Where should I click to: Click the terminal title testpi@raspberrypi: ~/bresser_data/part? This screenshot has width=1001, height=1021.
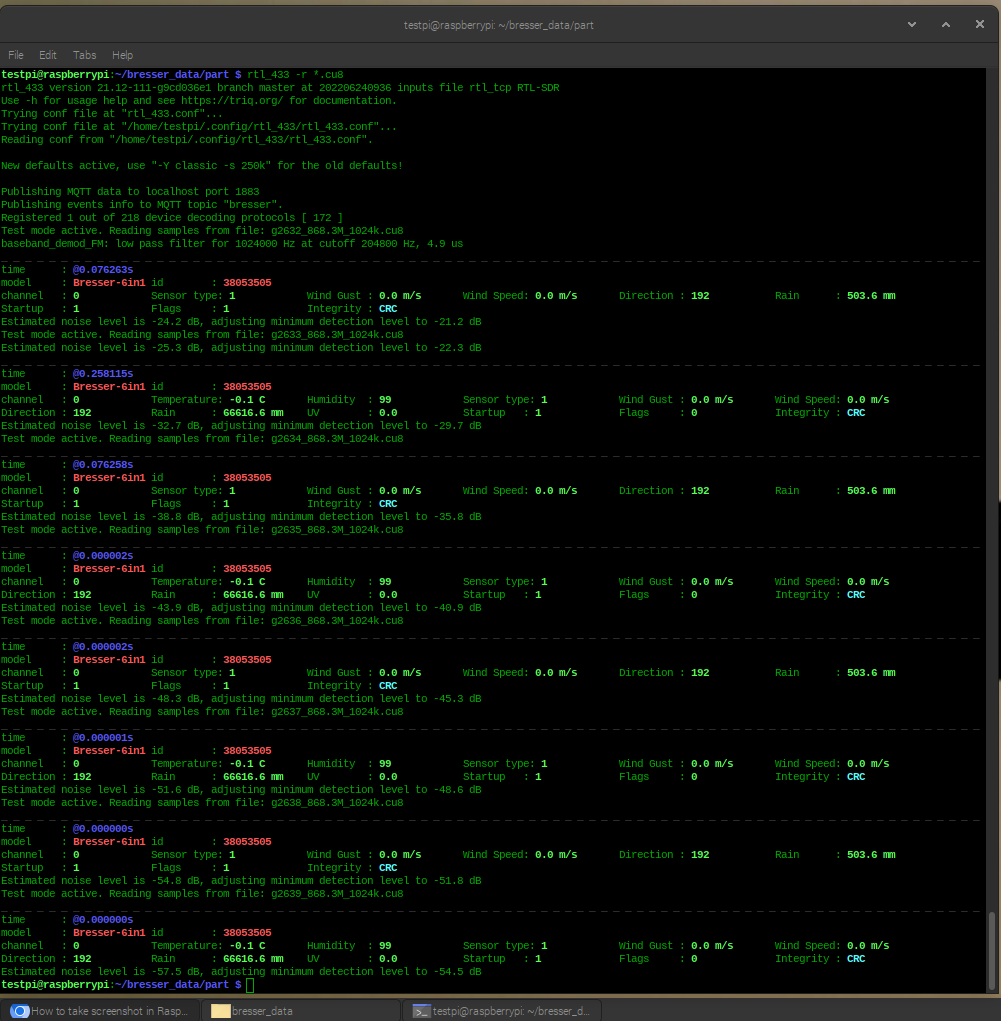point(500,24)
